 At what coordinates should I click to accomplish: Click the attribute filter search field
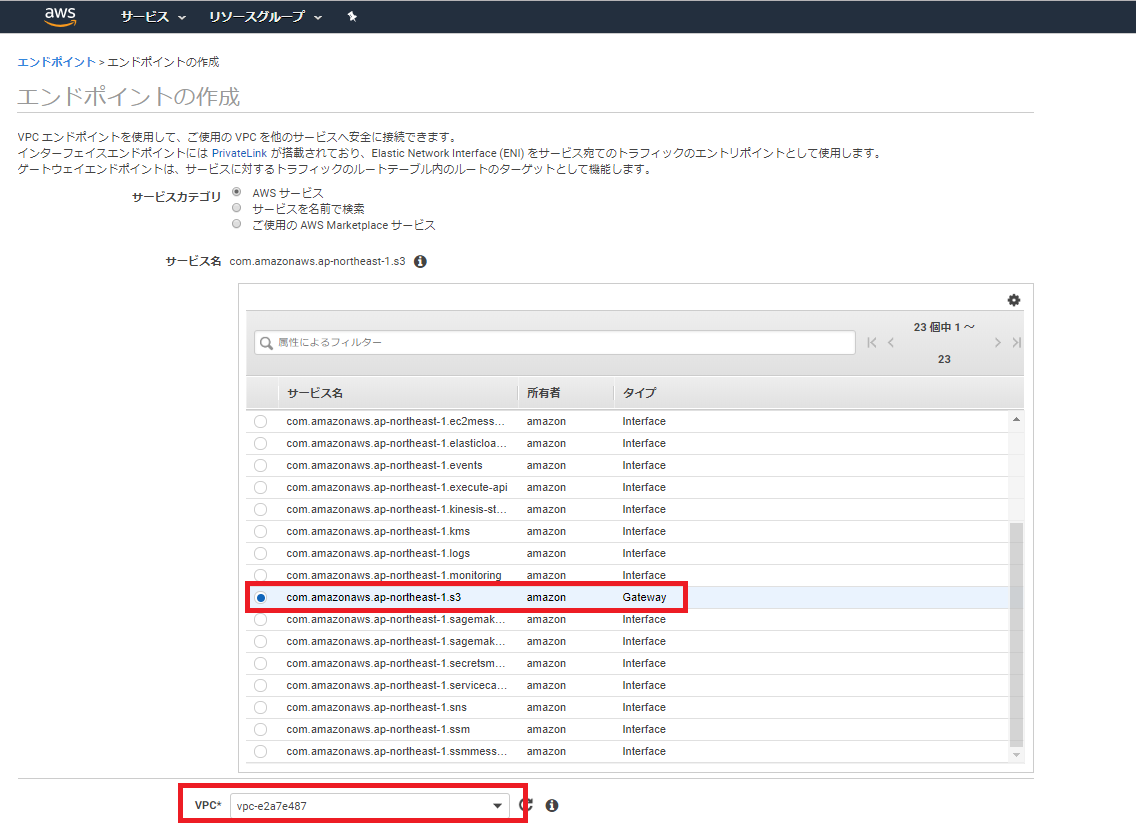click(x=555, y=343)
